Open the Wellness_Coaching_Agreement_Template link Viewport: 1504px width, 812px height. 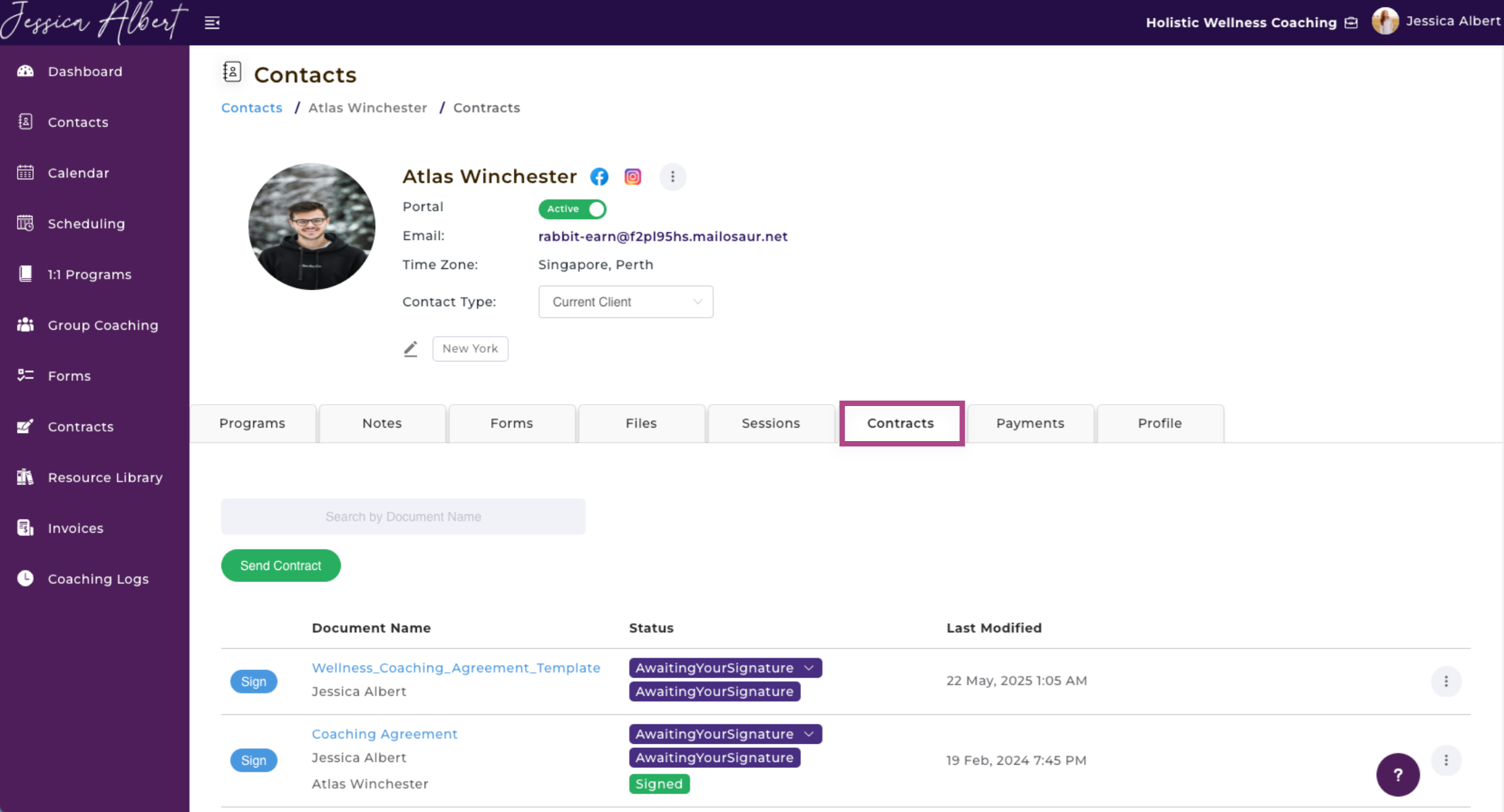[x=455, y=668]
